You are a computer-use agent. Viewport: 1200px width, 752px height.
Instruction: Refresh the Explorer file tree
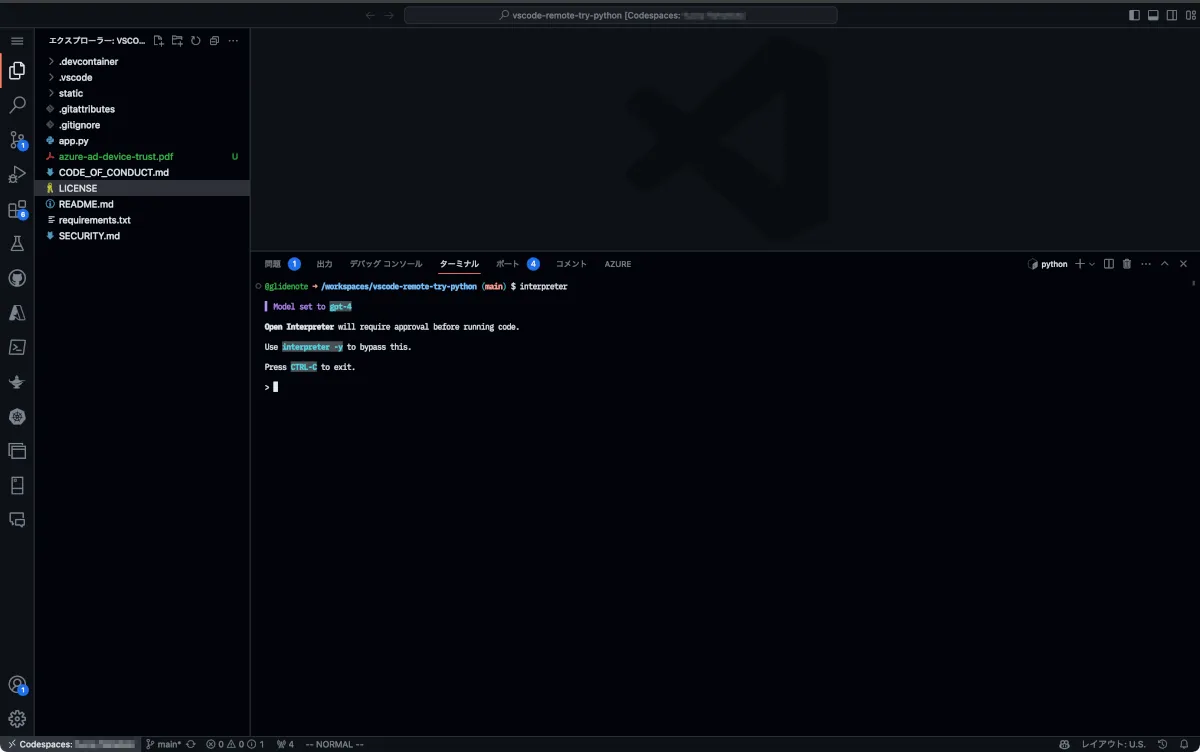click(x=196, y=41)
